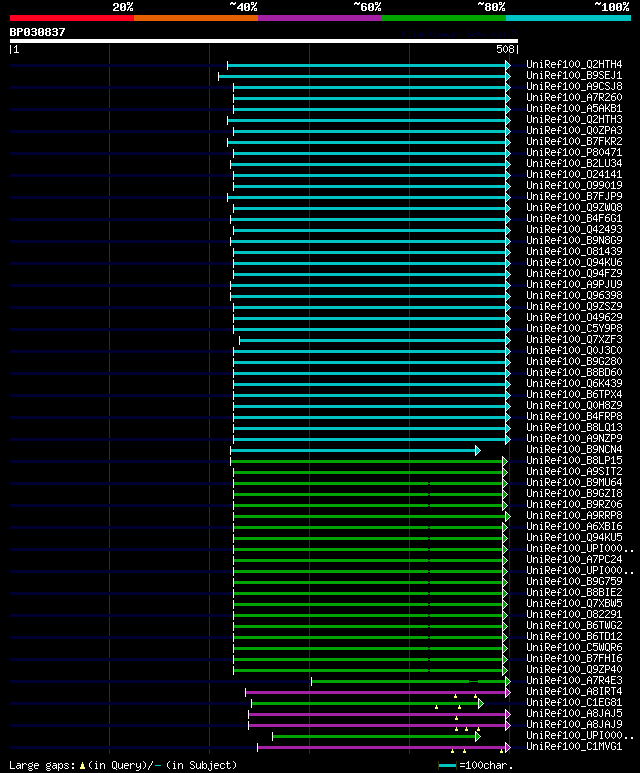Click UniRef100_A7PC24 label

tap(574, 559)
